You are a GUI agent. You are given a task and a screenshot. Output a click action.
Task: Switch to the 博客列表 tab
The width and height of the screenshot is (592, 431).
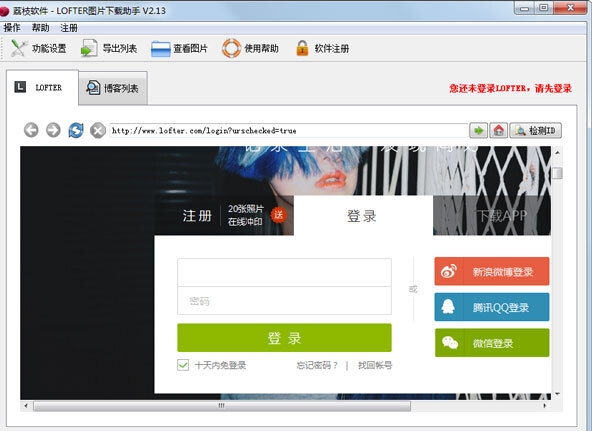coord(113,88)
